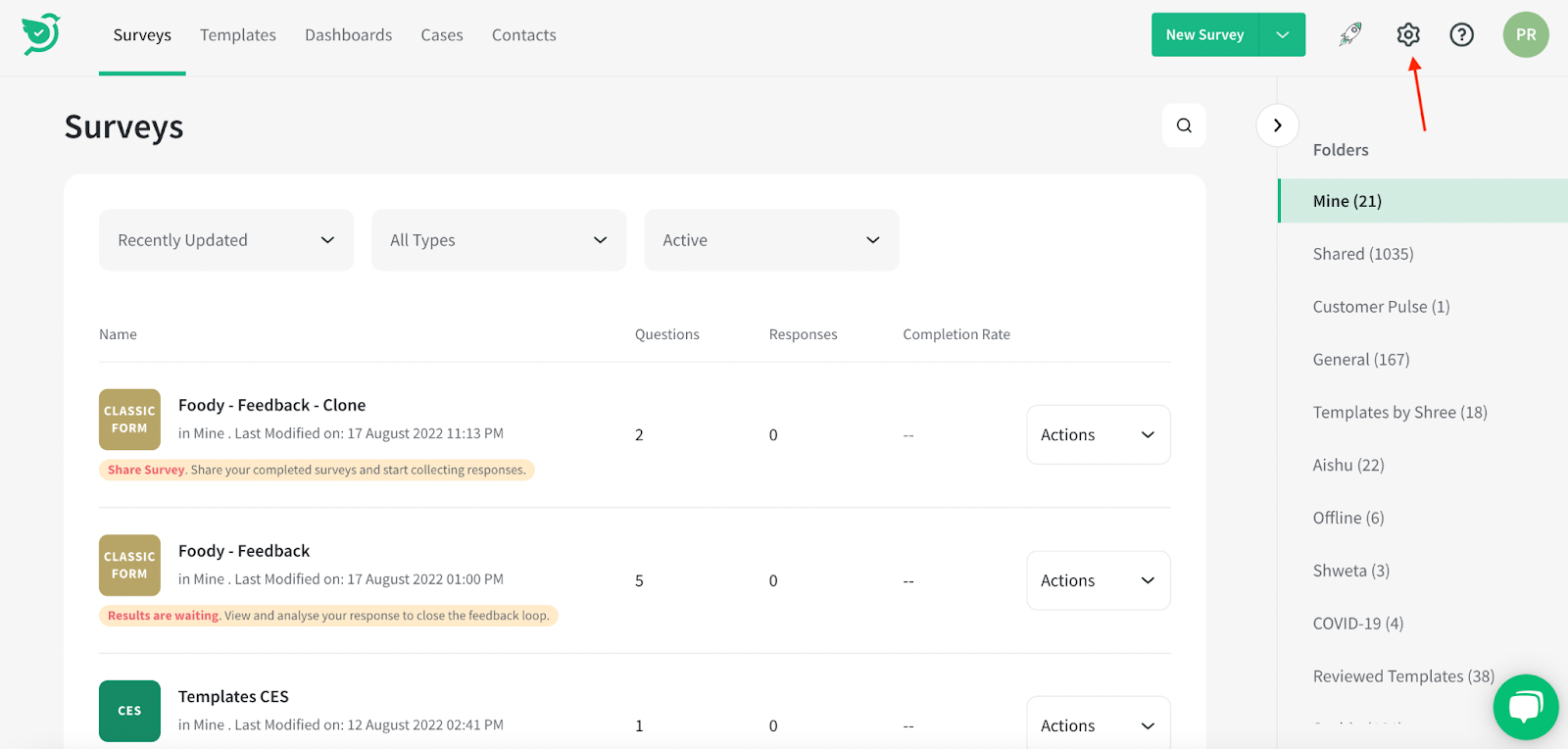Open the rocket launch icon

point(1350,34)
